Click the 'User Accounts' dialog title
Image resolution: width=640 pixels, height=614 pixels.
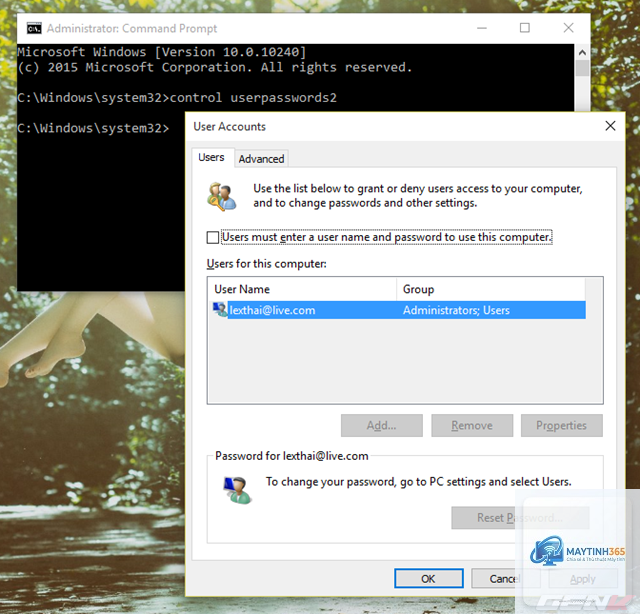coord(229,127)
